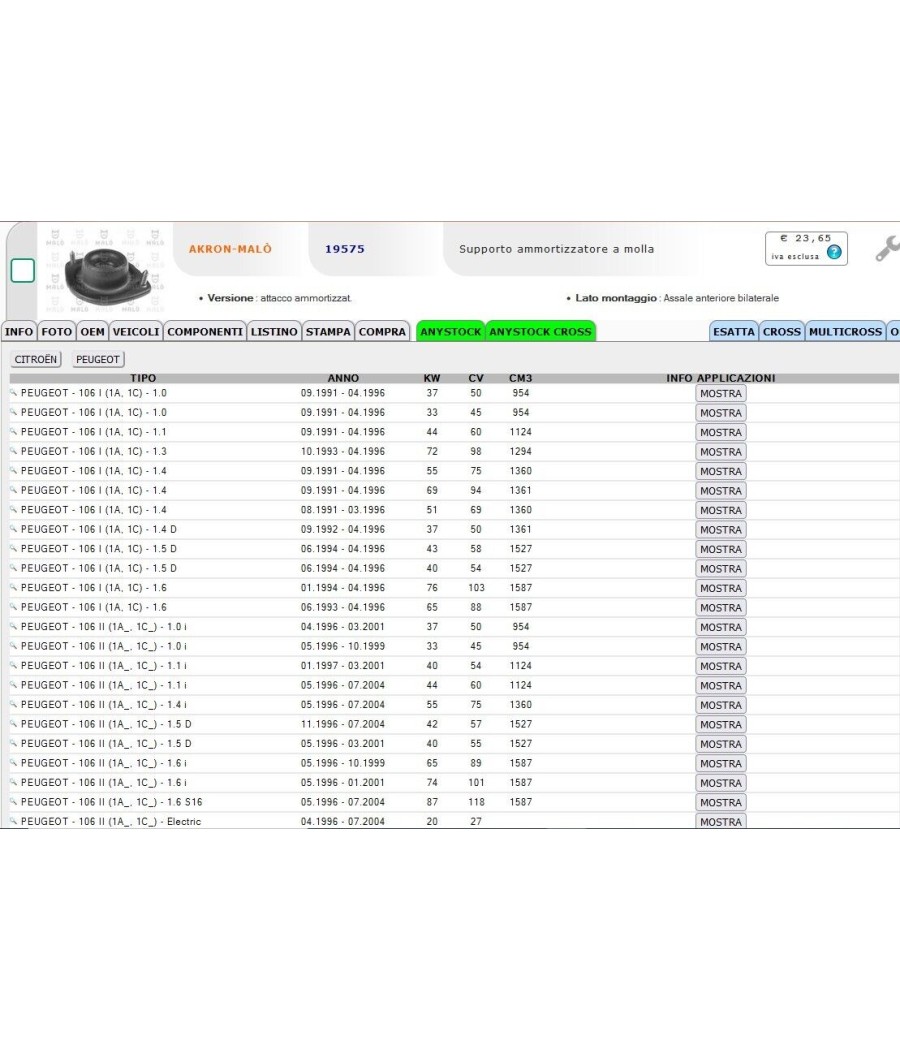Click MOSTRA for 106 II 1.0 i 37 KW row
This screenshot has width=900, height=1050.
(721, 627)
